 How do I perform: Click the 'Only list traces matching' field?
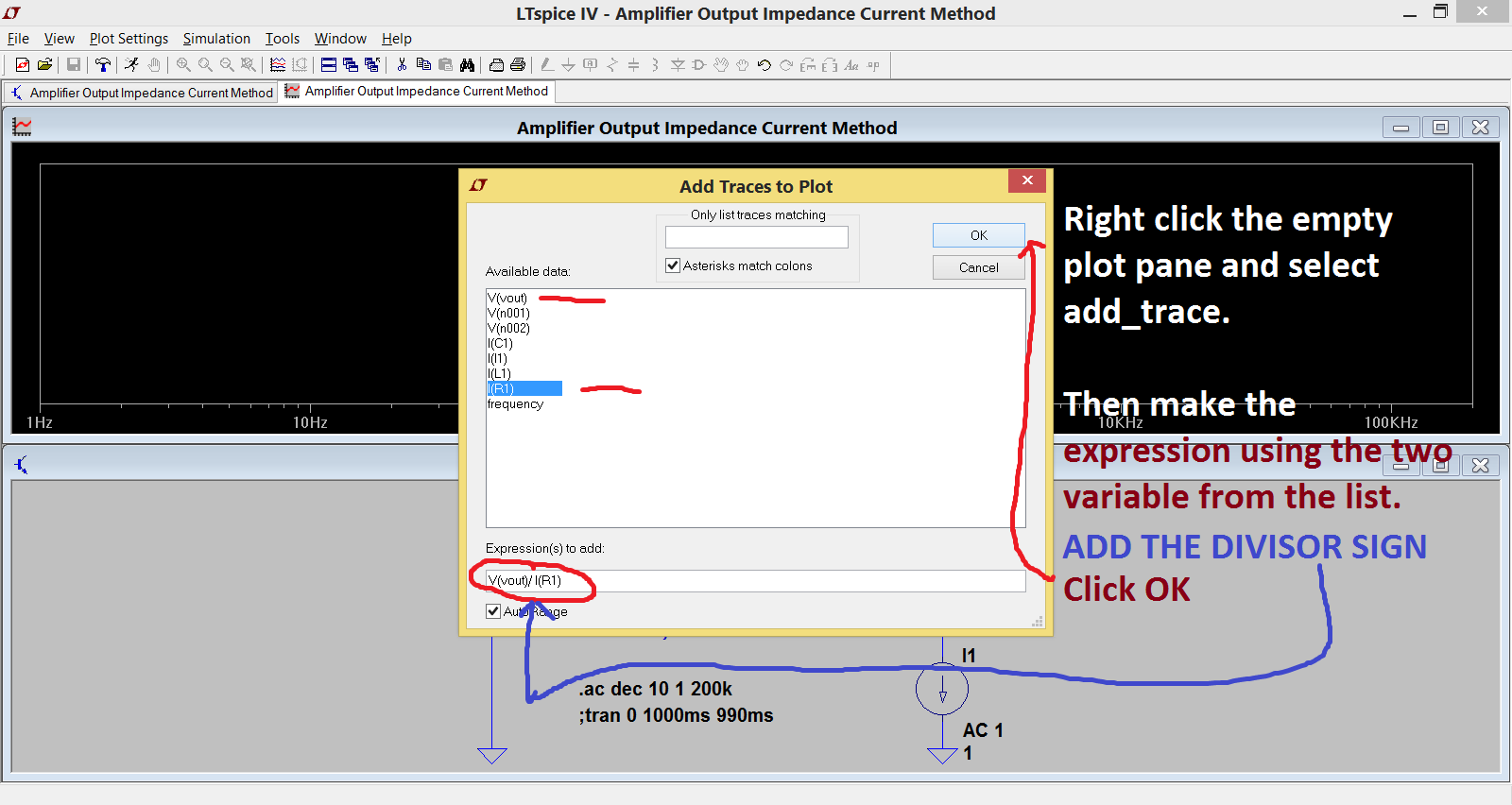[x=757, y=237]
